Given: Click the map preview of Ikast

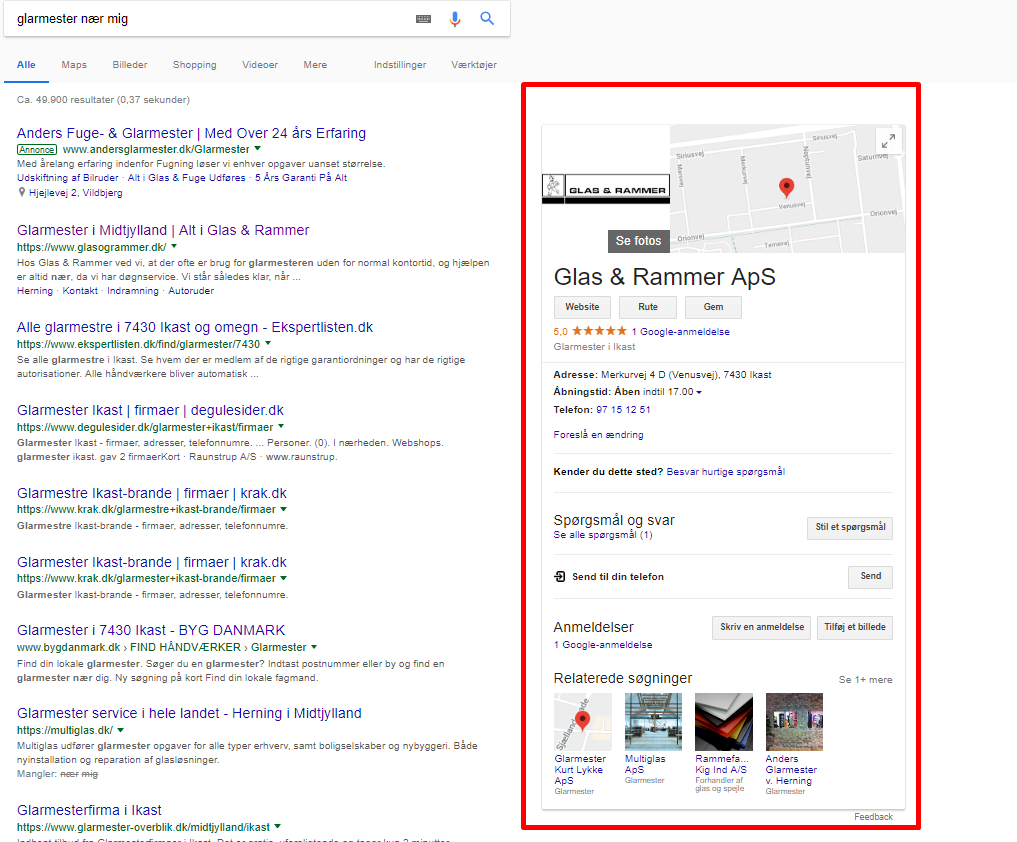Looking at the screenshot, I should [787, 189].
